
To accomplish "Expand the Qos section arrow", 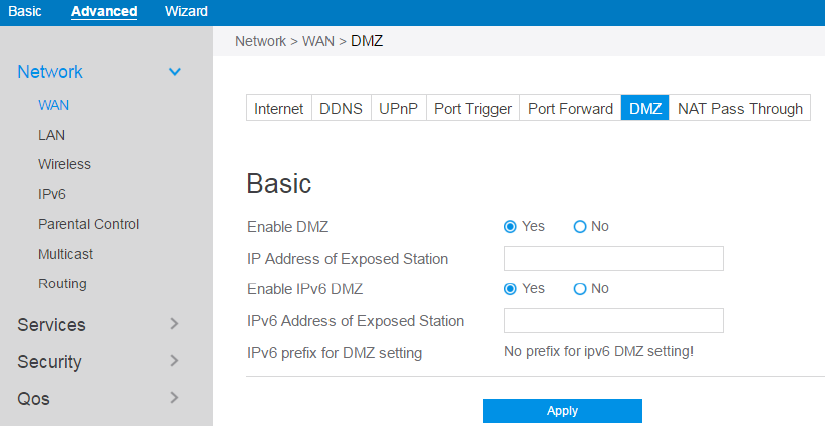I will 175,398.
